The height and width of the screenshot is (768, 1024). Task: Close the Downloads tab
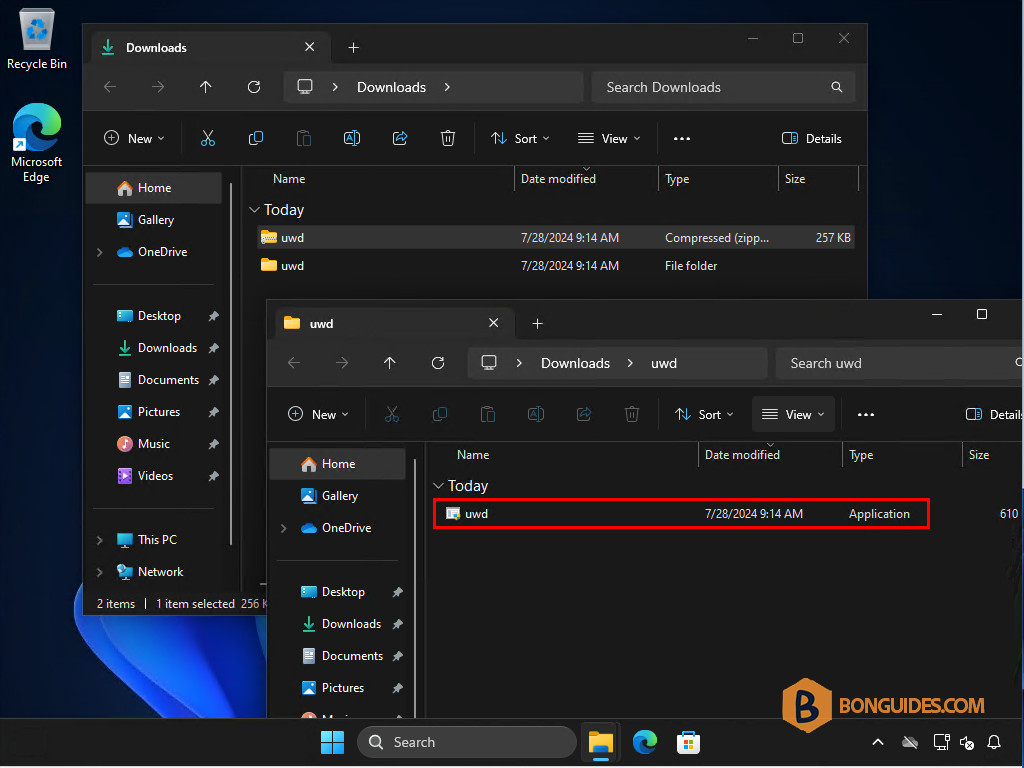click(x=310, y=47)
